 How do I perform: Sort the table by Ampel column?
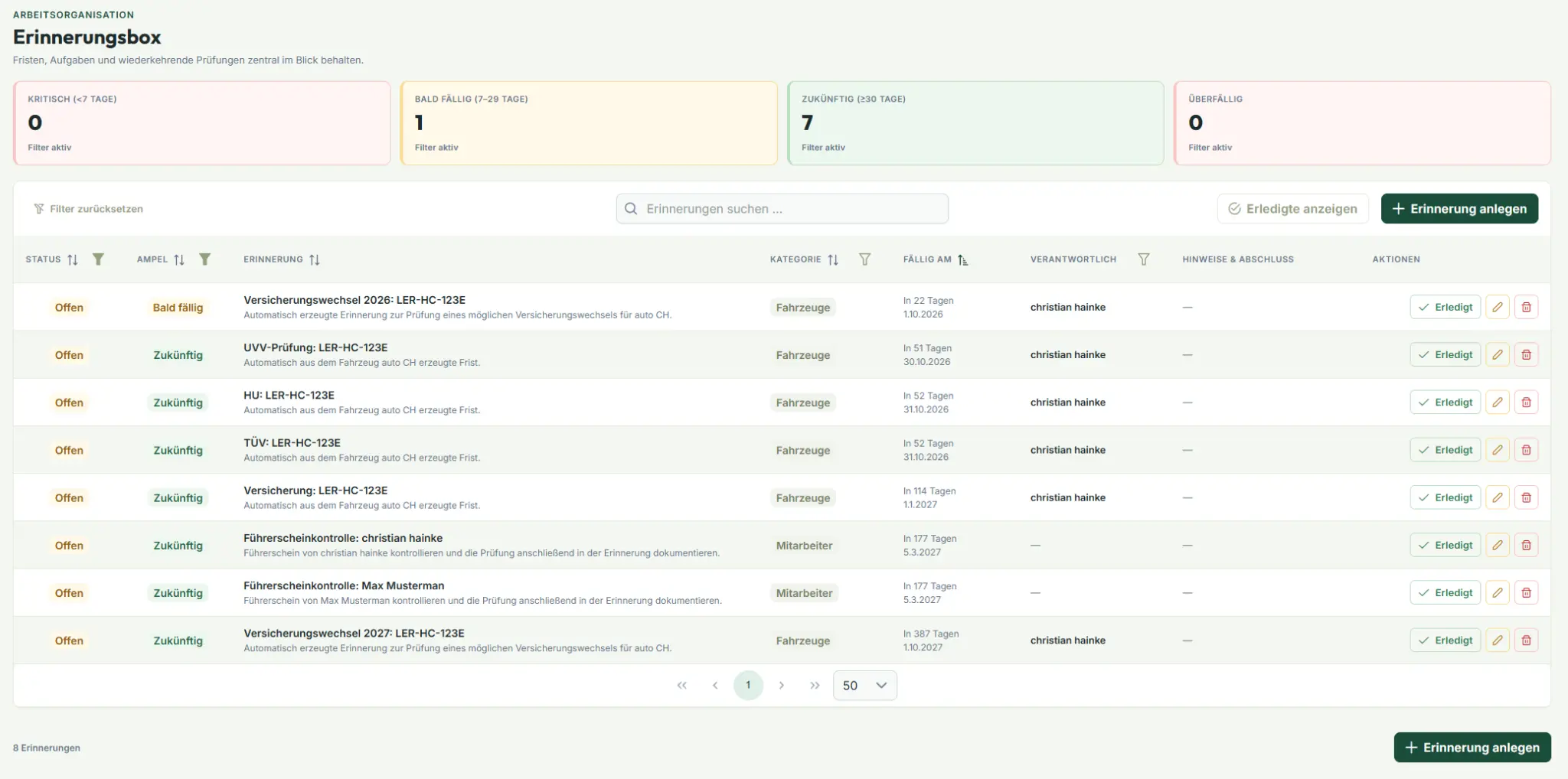(x=179, y=259)
